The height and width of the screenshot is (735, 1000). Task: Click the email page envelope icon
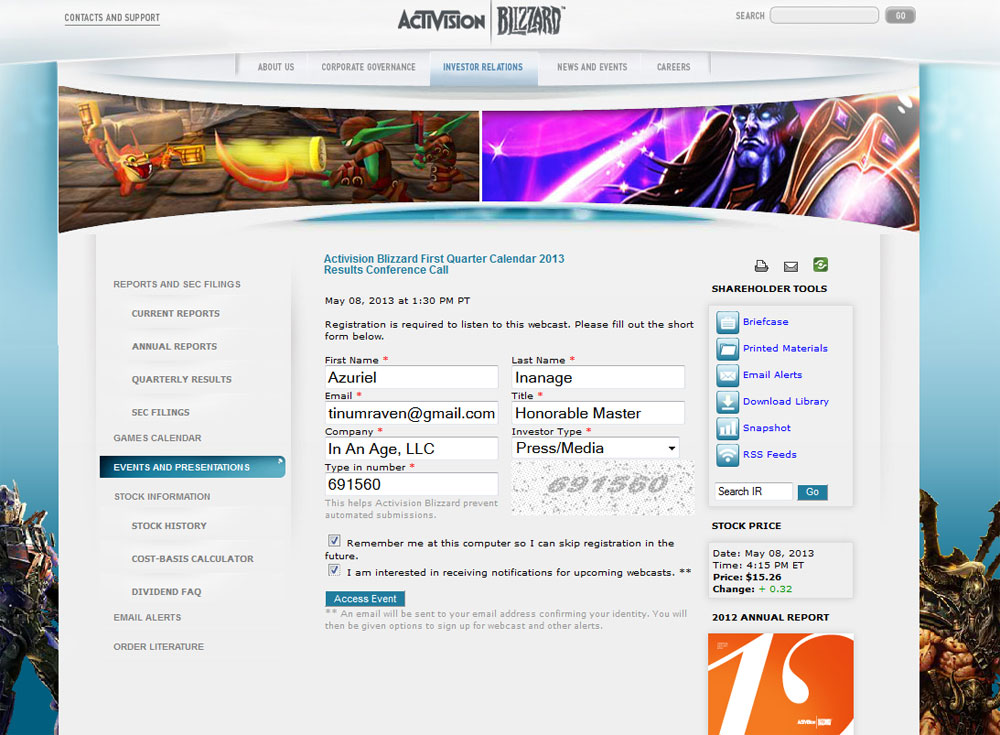click(x=791, y=266)
